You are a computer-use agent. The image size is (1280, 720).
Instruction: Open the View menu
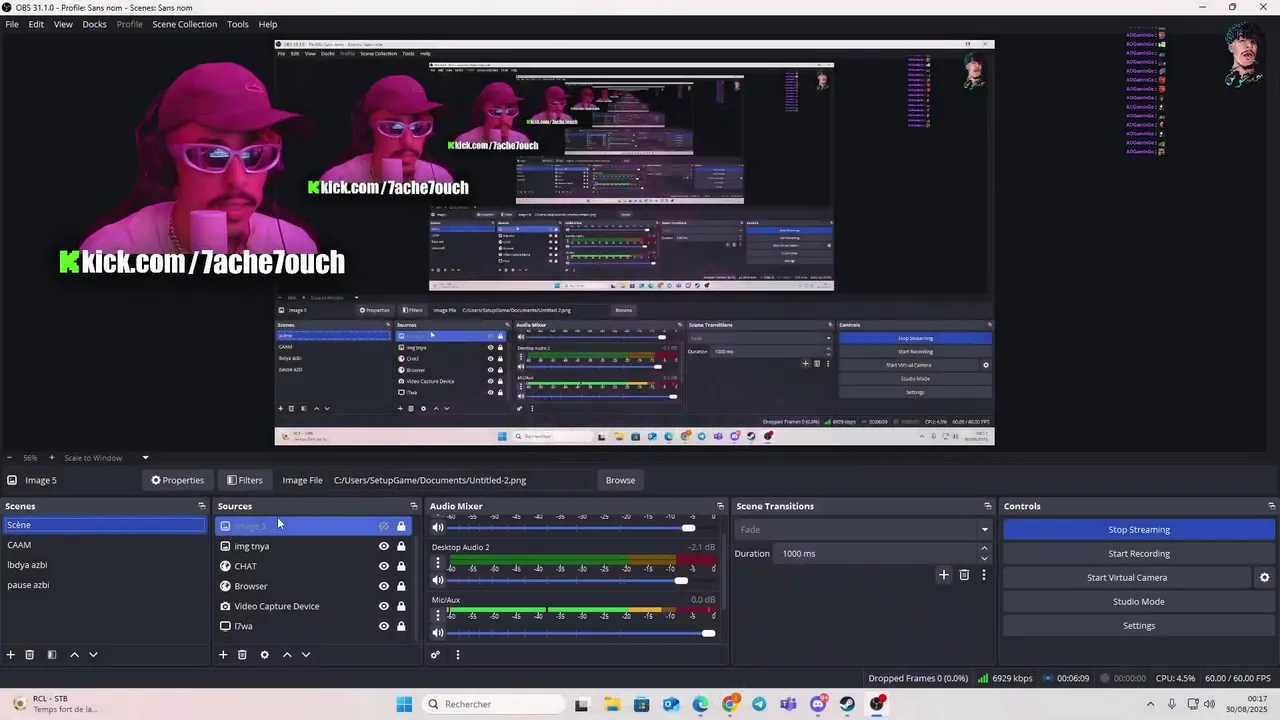(63, 24)
